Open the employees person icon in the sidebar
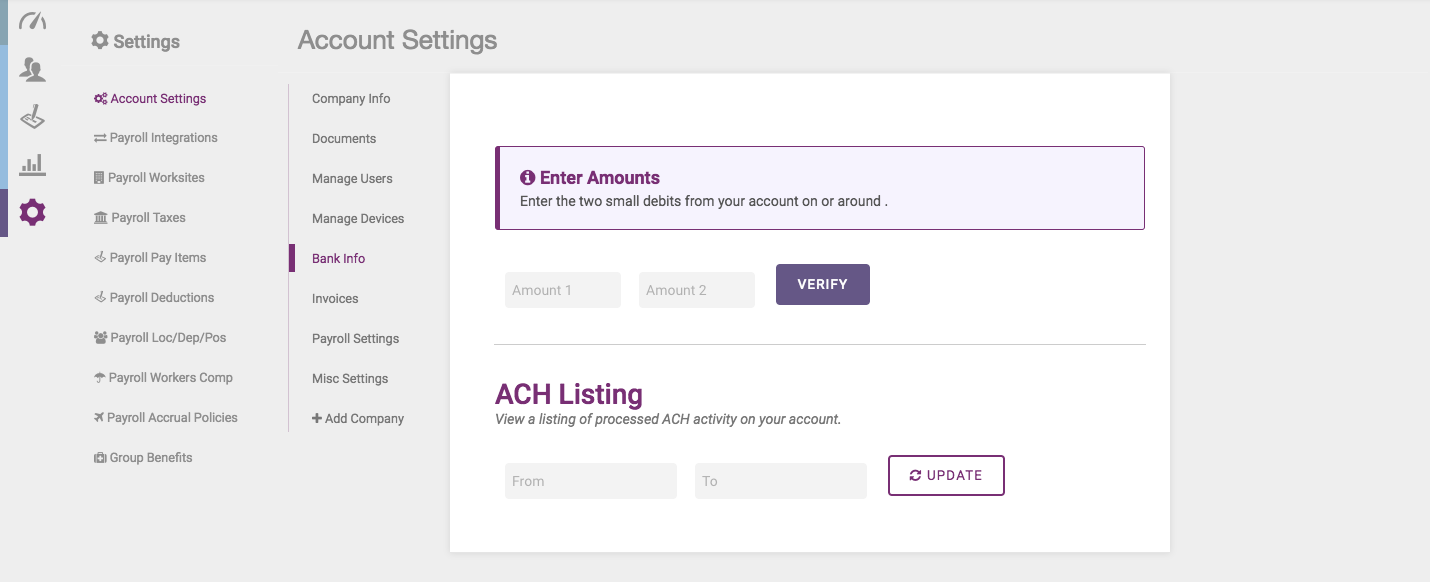Screen dimensions: 1430x582 point(33,70)
